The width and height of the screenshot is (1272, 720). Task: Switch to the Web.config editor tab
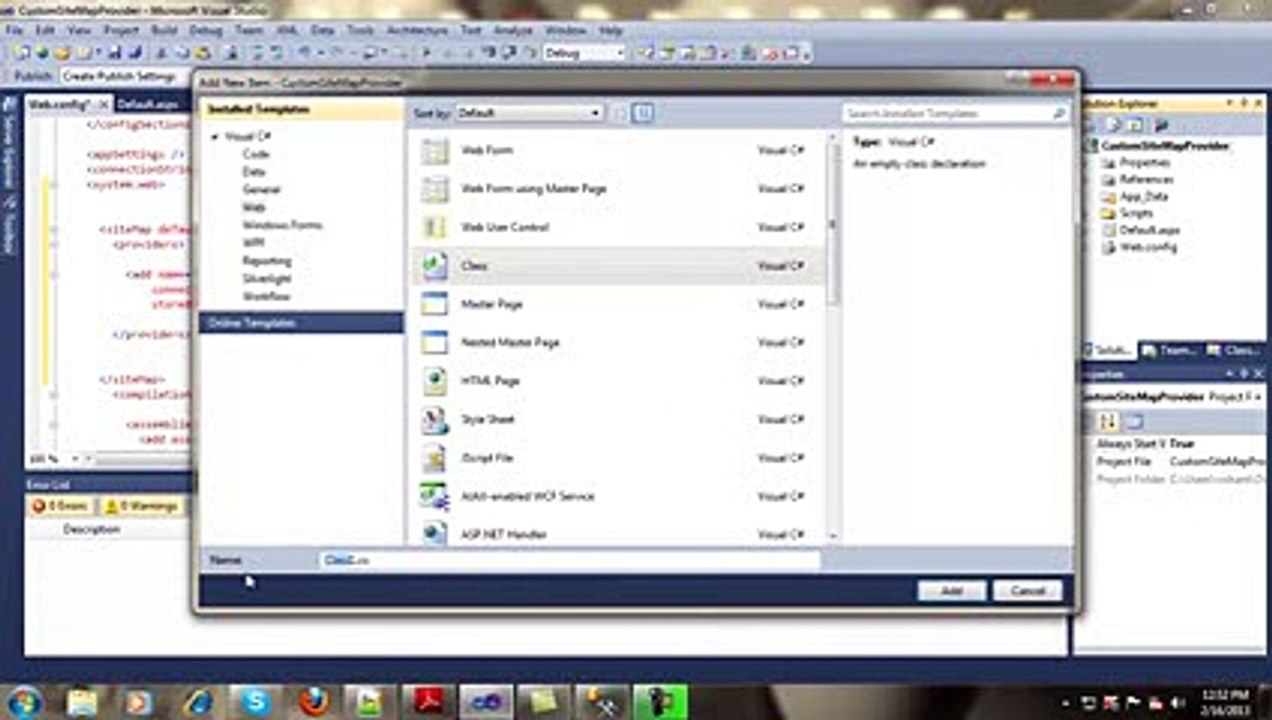tap(67, 104)
